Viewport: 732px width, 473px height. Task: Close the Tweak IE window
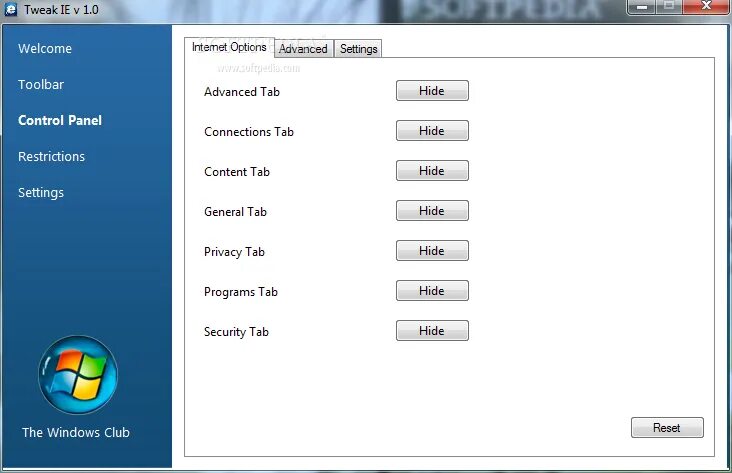click(x=706, y=6)
